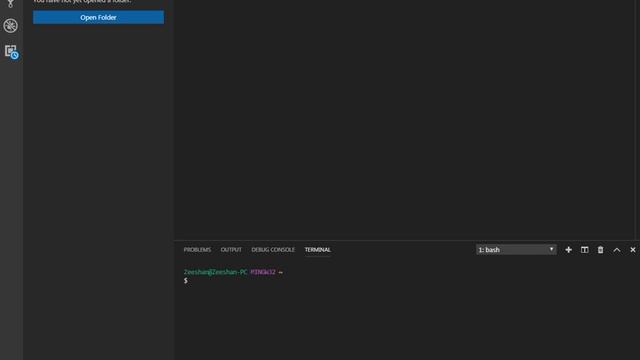The height and width of the screenshot is (360, 640).
Task: Focus the bash terminal prompt line
Action: pyautogui.click(x=186, y=281)
